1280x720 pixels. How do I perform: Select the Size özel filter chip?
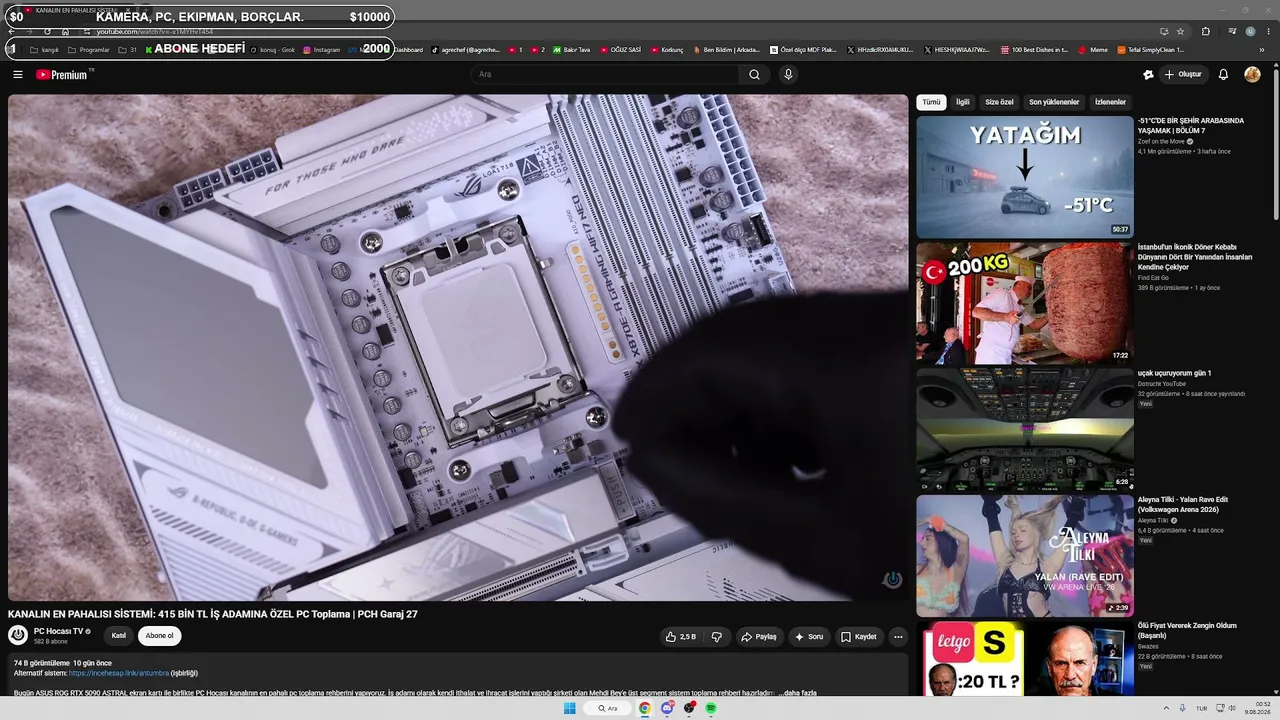[x=999, y=102]
